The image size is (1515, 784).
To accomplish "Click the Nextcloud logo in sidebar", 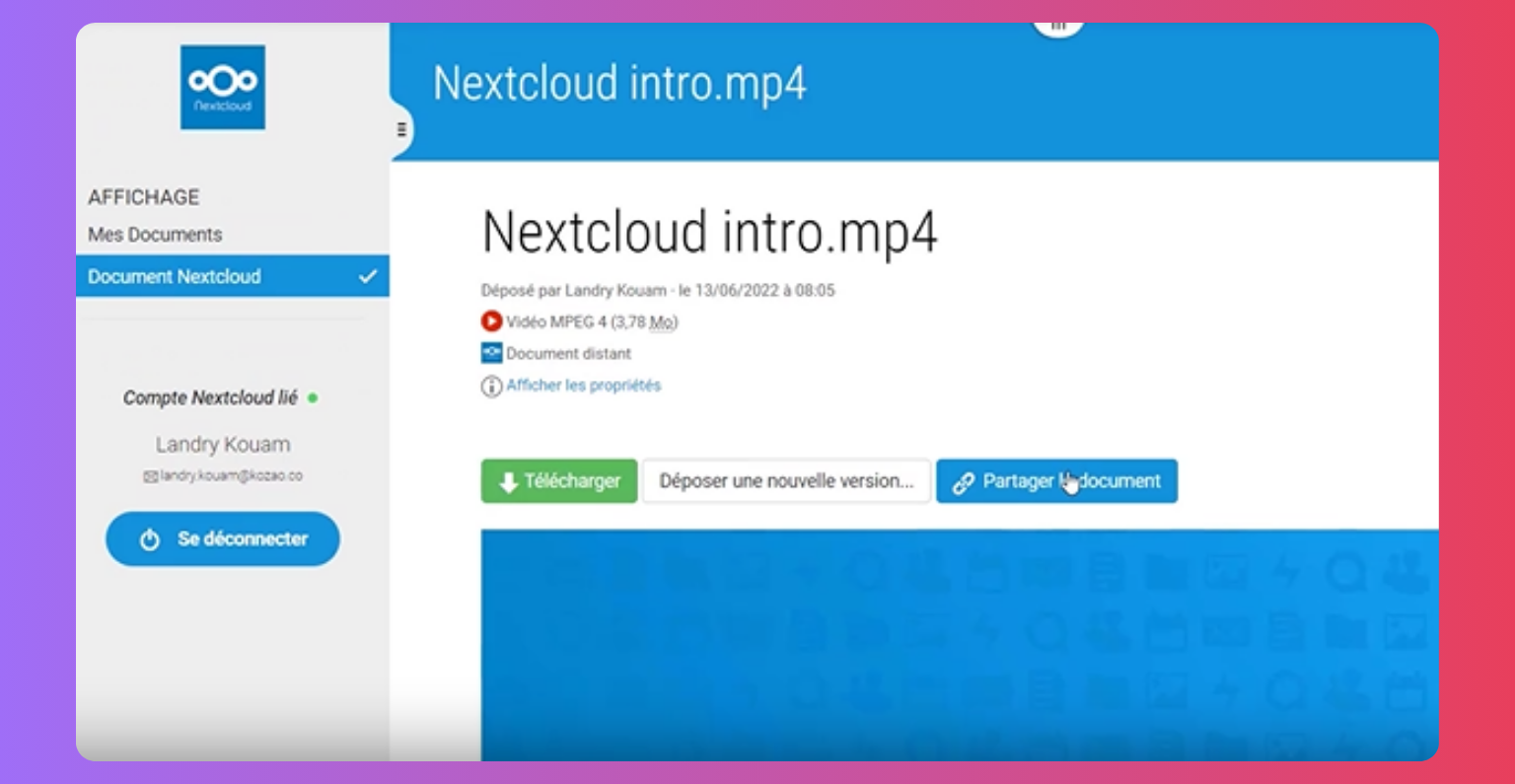I will click(x=223, y=87).
